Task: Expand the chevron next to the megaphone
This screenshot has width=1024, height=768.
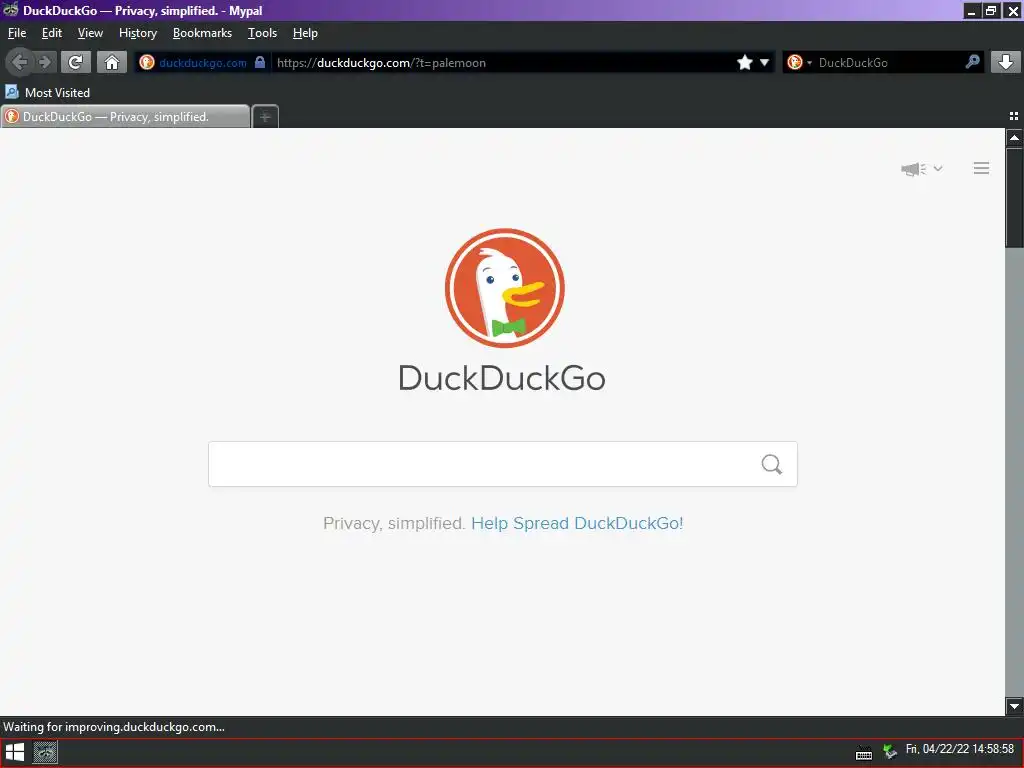Action: click(x=938, y=168)
